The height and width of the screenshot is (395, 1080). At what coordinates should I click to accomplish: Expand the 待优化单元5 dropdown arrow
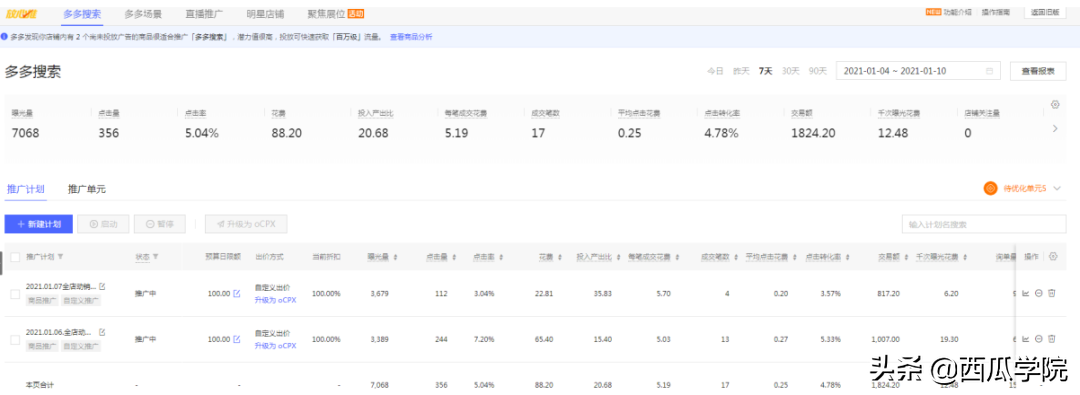(x=1058, y=188)
